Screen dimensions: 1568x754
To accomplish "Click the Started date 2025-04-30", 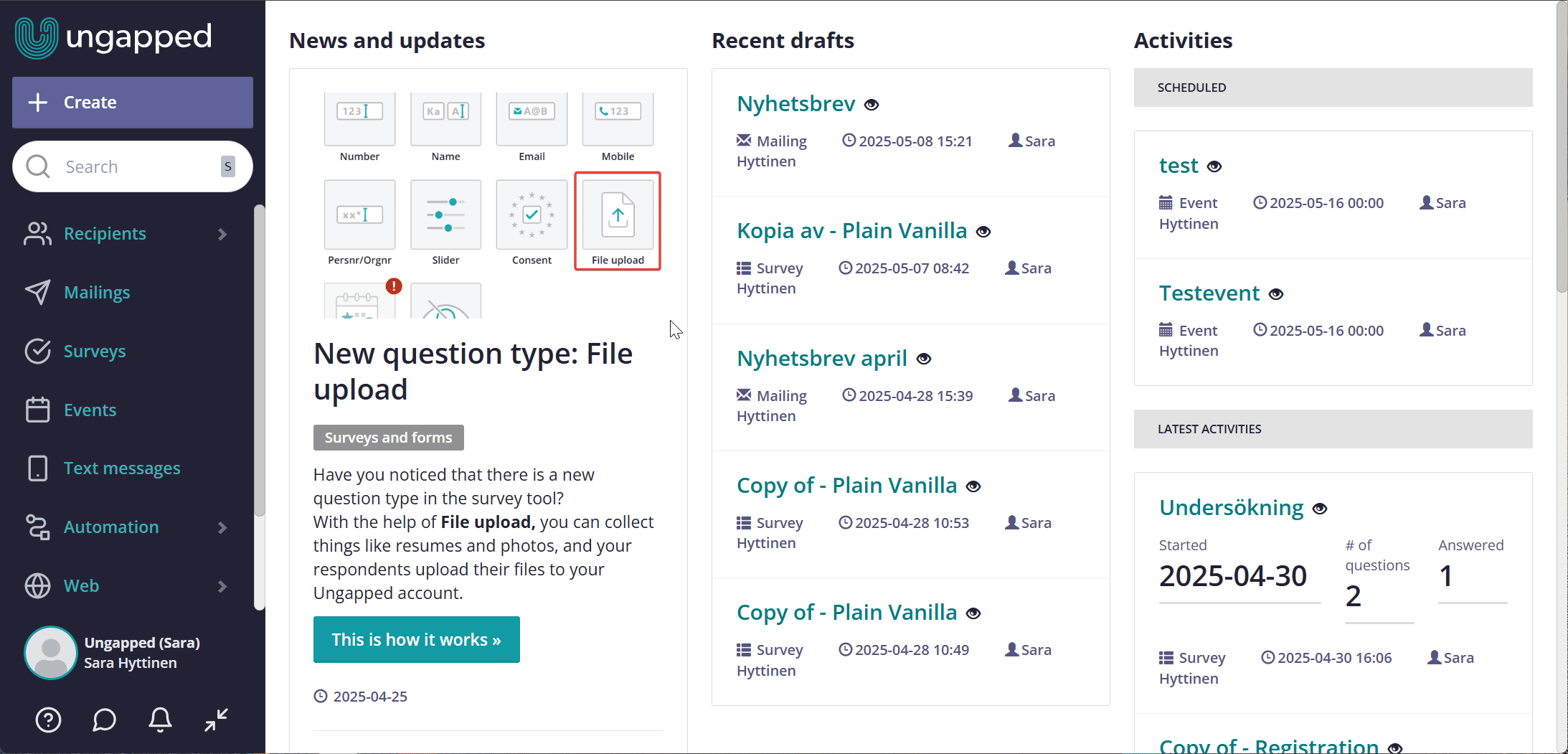I will point(1233,576).
